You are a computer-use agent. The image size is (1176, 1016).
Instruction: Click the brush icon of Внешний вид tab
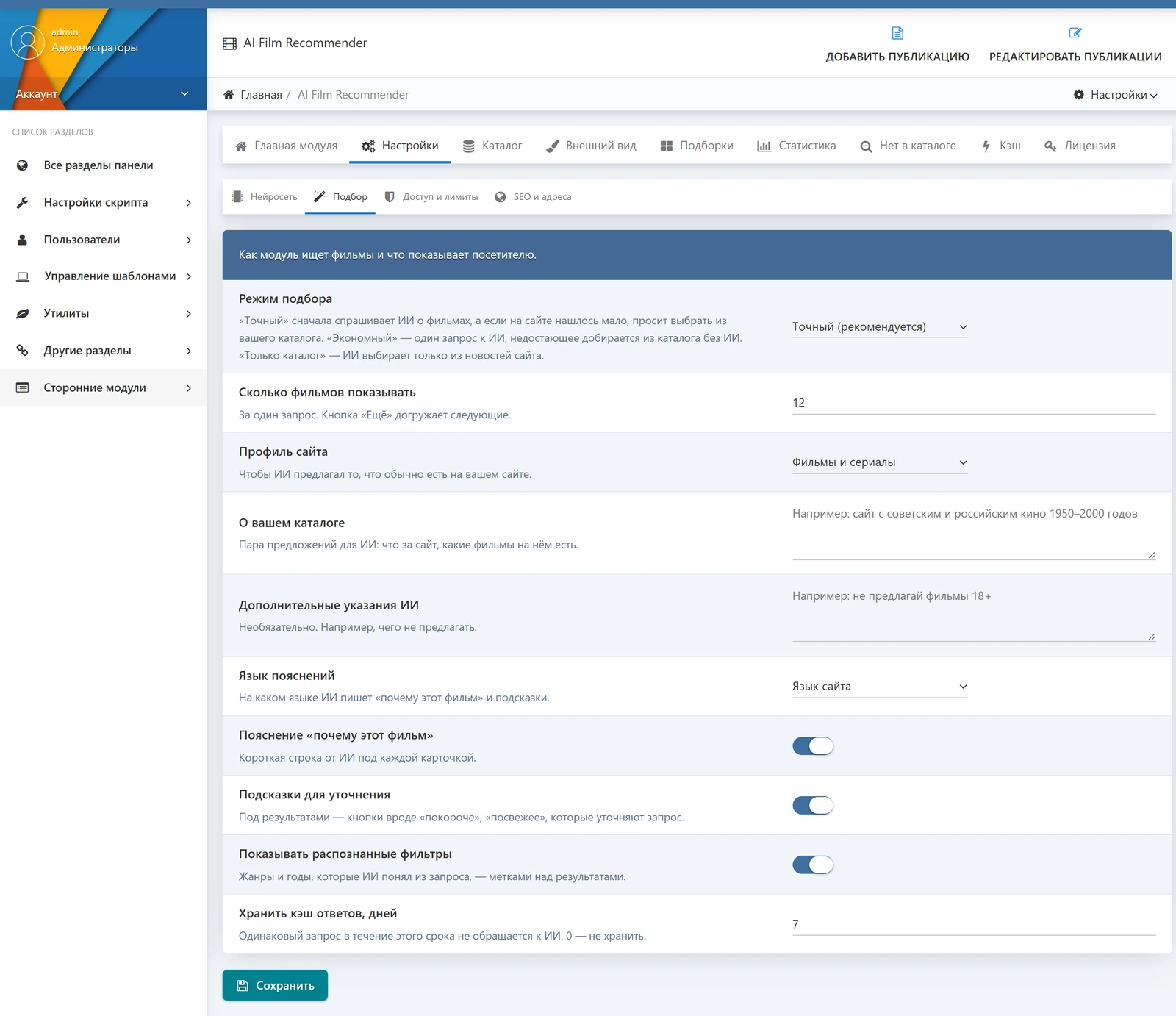tap(553, 146)
